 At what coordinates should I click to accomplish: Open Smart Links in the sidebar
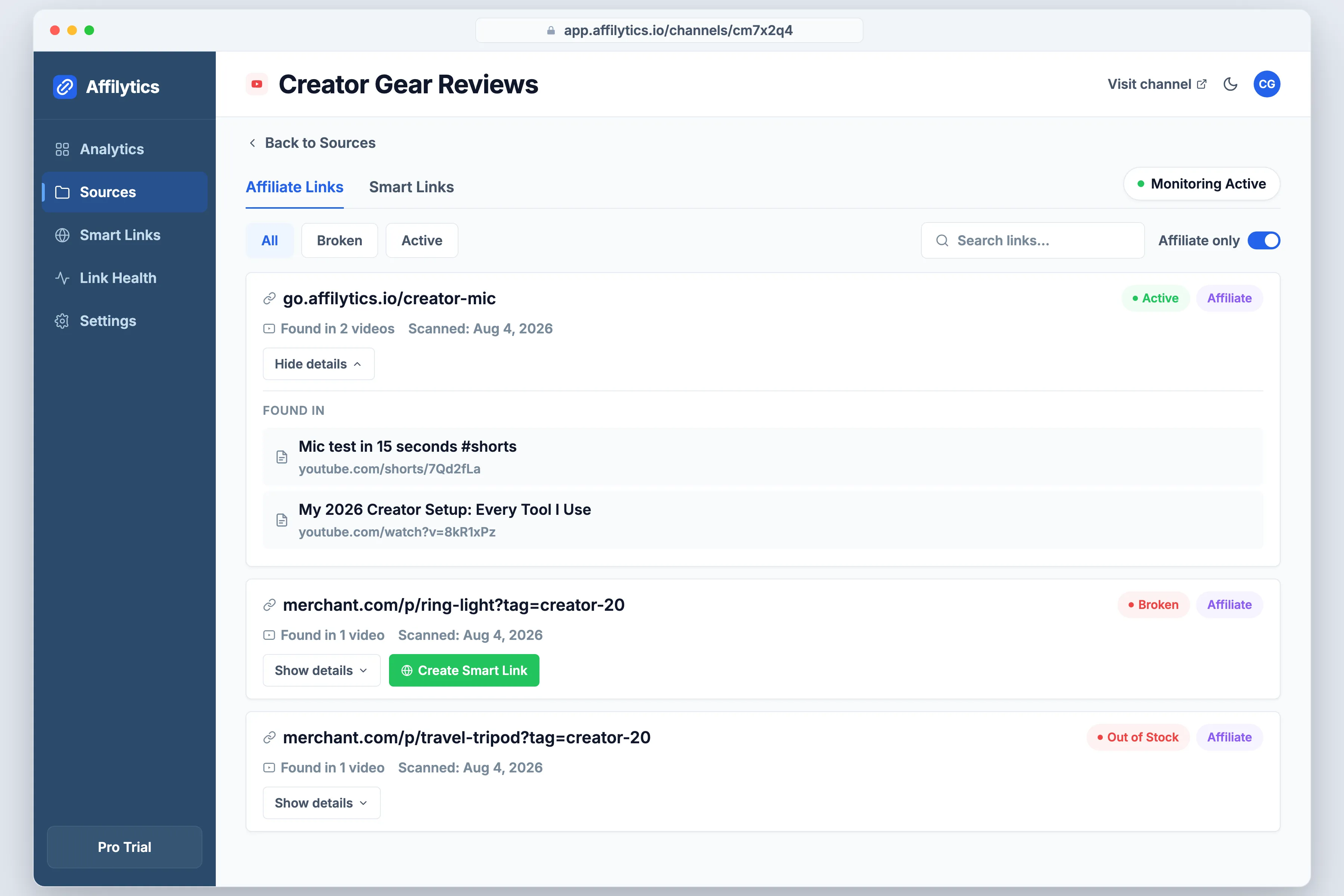point(125,235)
